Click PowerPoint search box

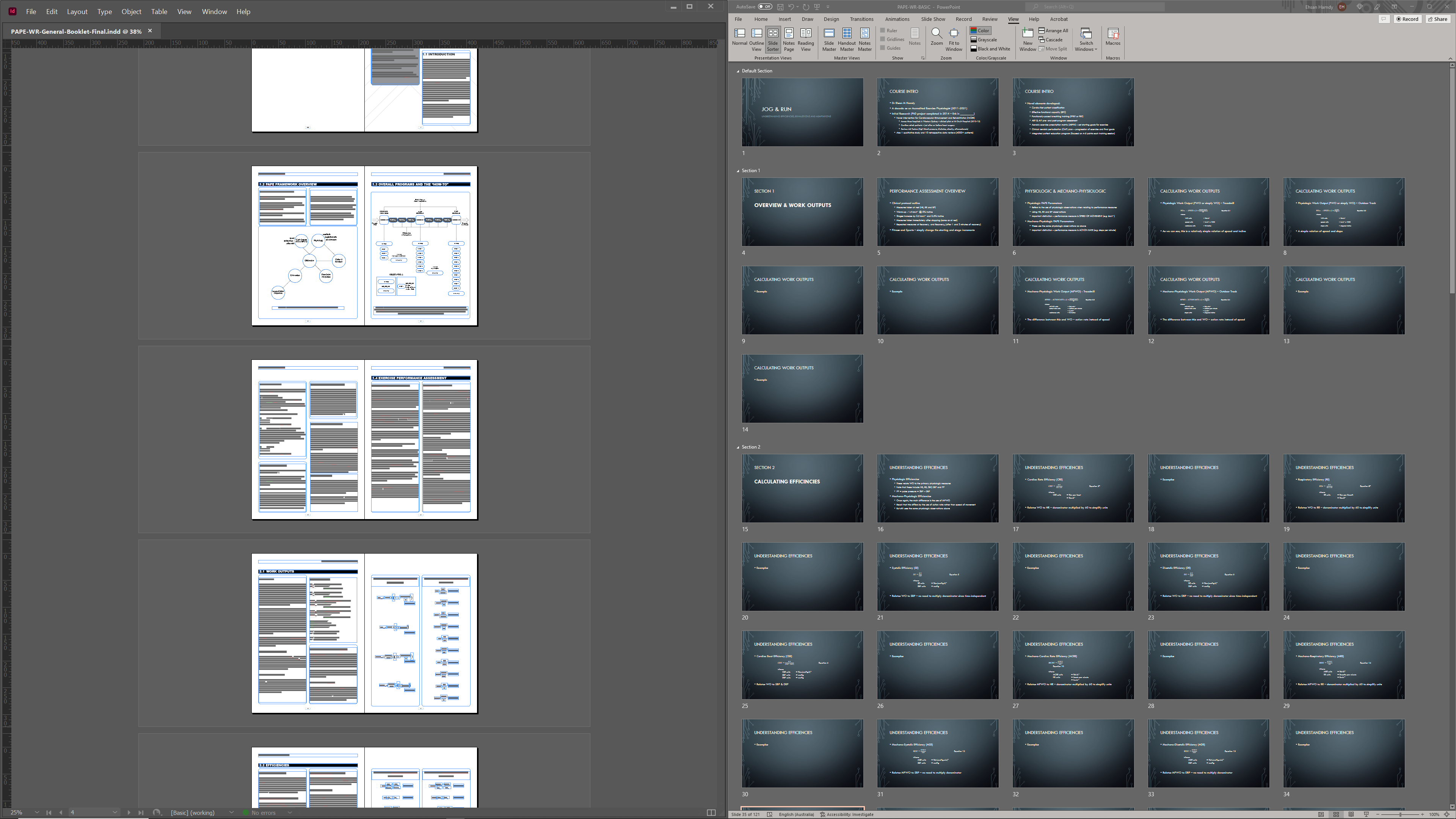coord(1095,7)
